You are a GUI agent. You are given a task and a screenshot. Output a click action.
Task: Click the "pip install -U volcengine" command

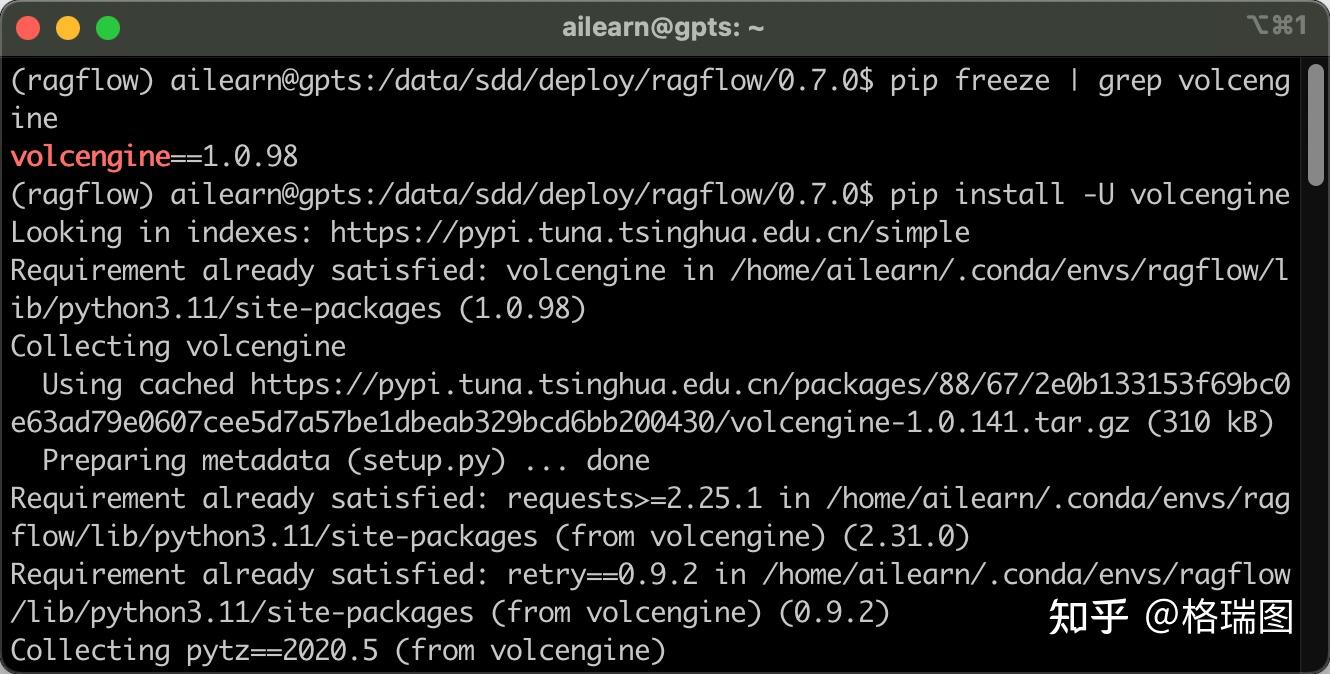tap(1090, 194)
